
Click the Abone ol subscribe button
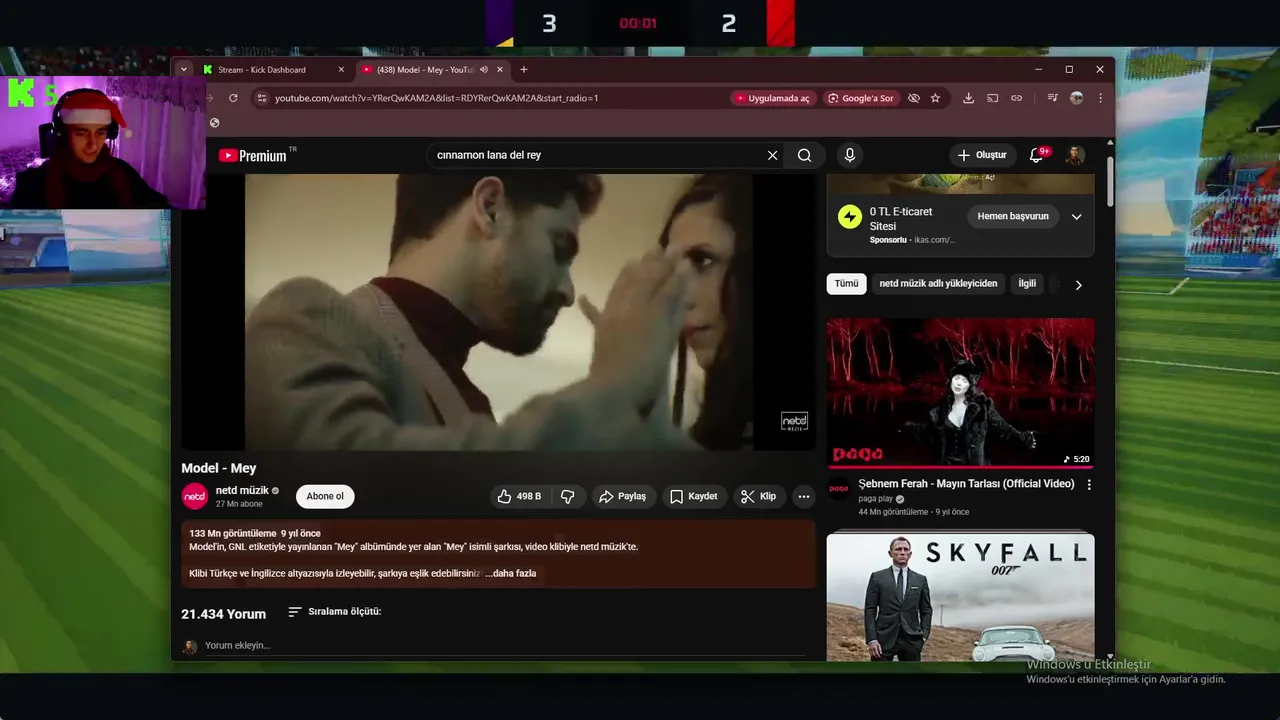[325, 496]
